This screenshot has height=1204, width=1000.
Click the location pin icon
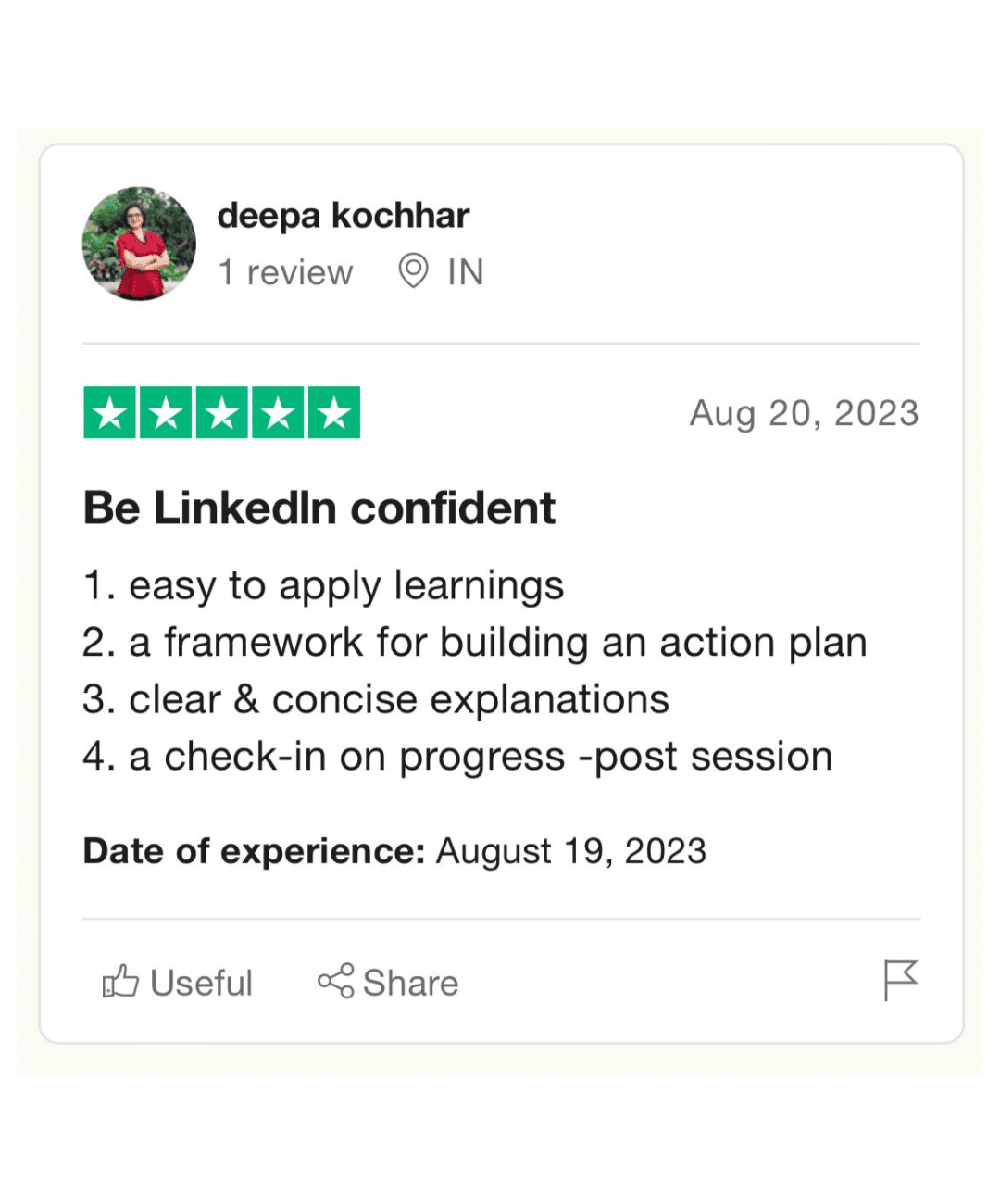coord(413,271)
